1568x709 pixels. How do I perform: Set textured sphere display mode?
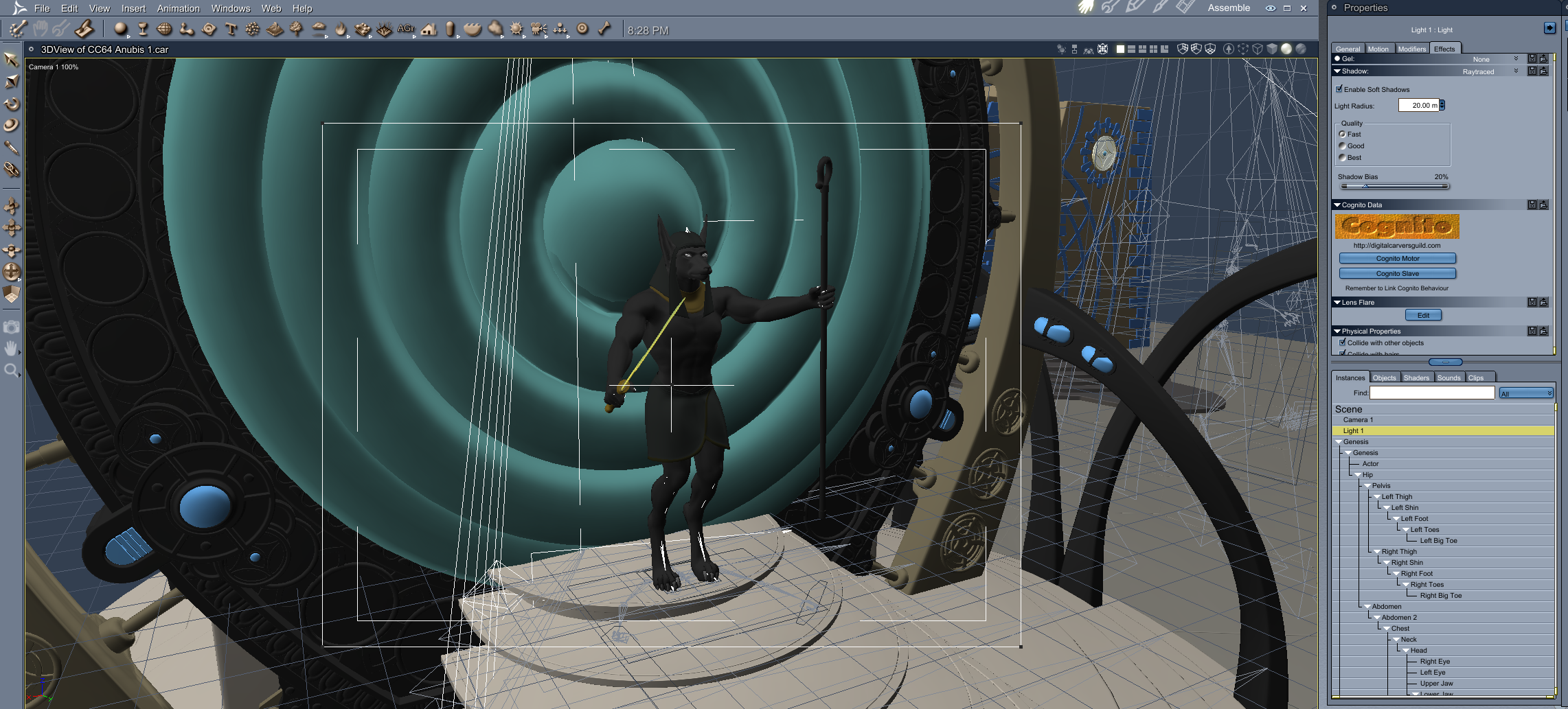(1300, 49)
